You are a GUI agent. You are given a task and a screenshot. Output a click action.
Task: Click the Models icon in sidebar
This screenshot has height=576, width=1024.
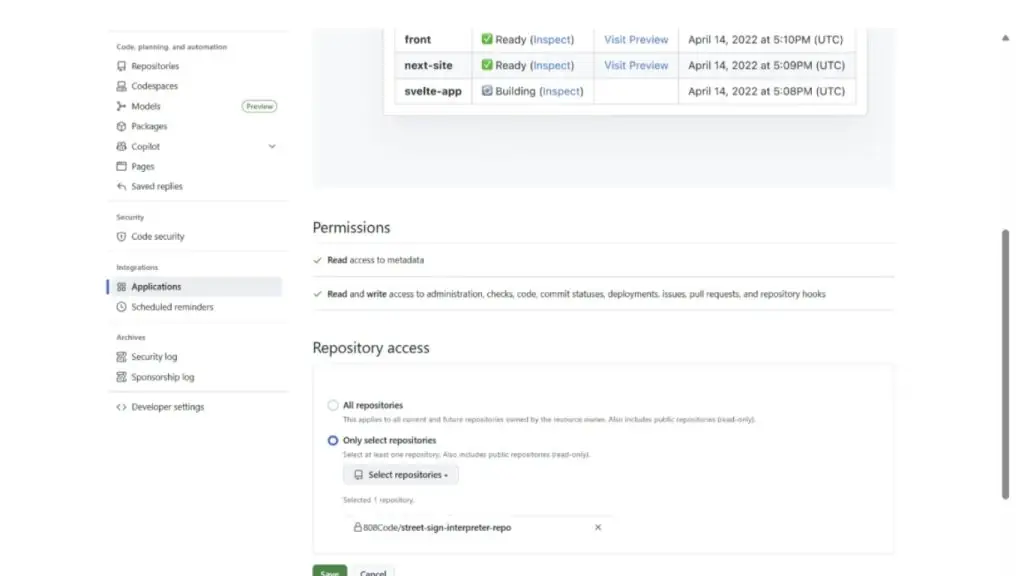click(x=121, y=106)
